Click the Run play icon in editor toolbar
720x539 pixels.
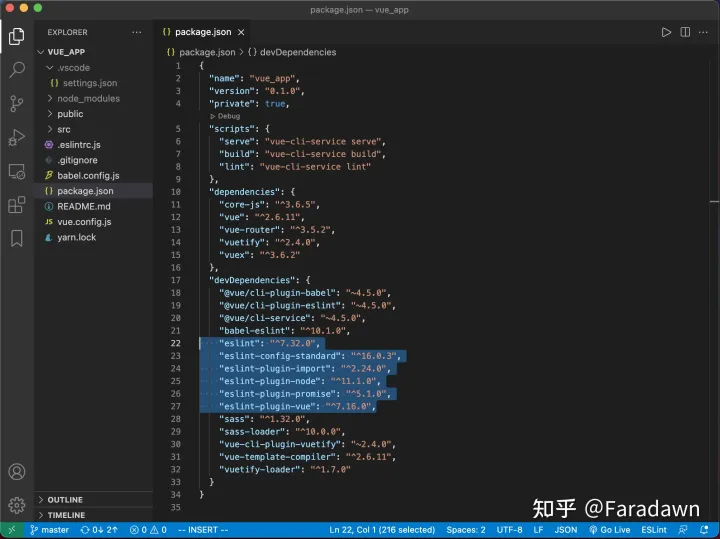coord(666,32)
